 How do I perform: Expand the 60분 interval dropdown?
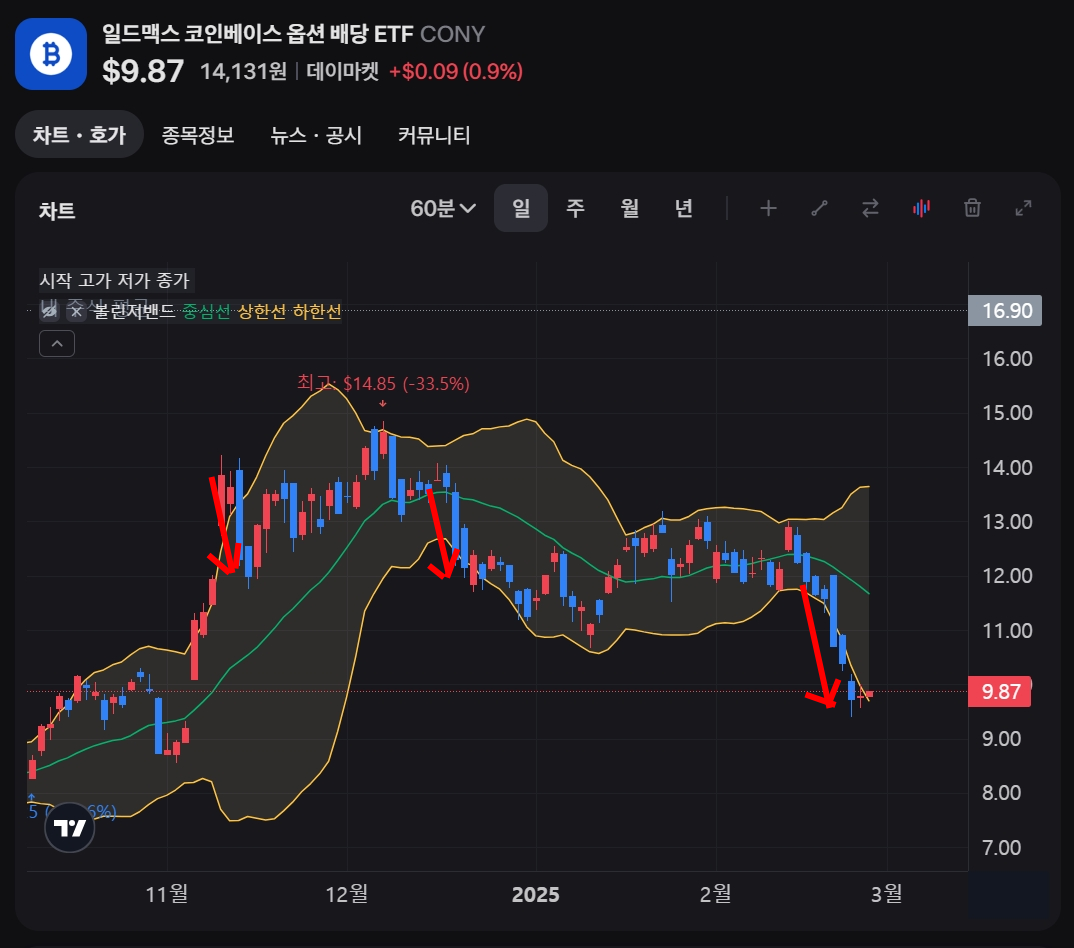(443, 208)
